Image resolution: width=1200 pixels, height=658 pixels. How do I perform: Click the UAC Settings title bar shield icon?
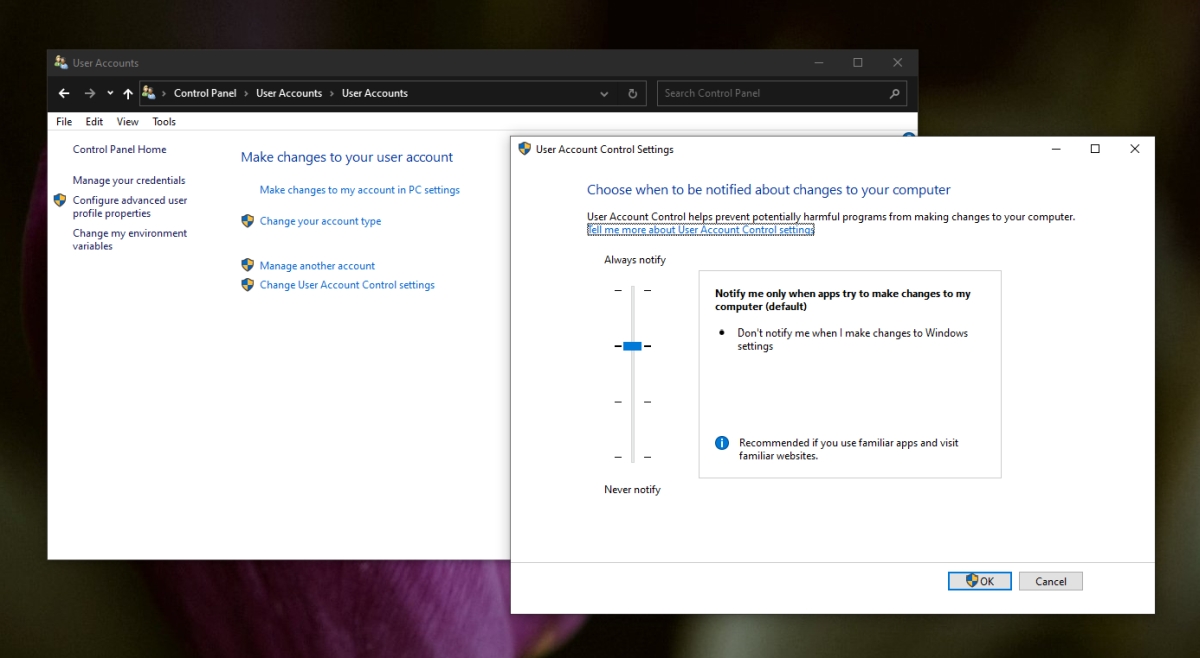tap(524, 149)
